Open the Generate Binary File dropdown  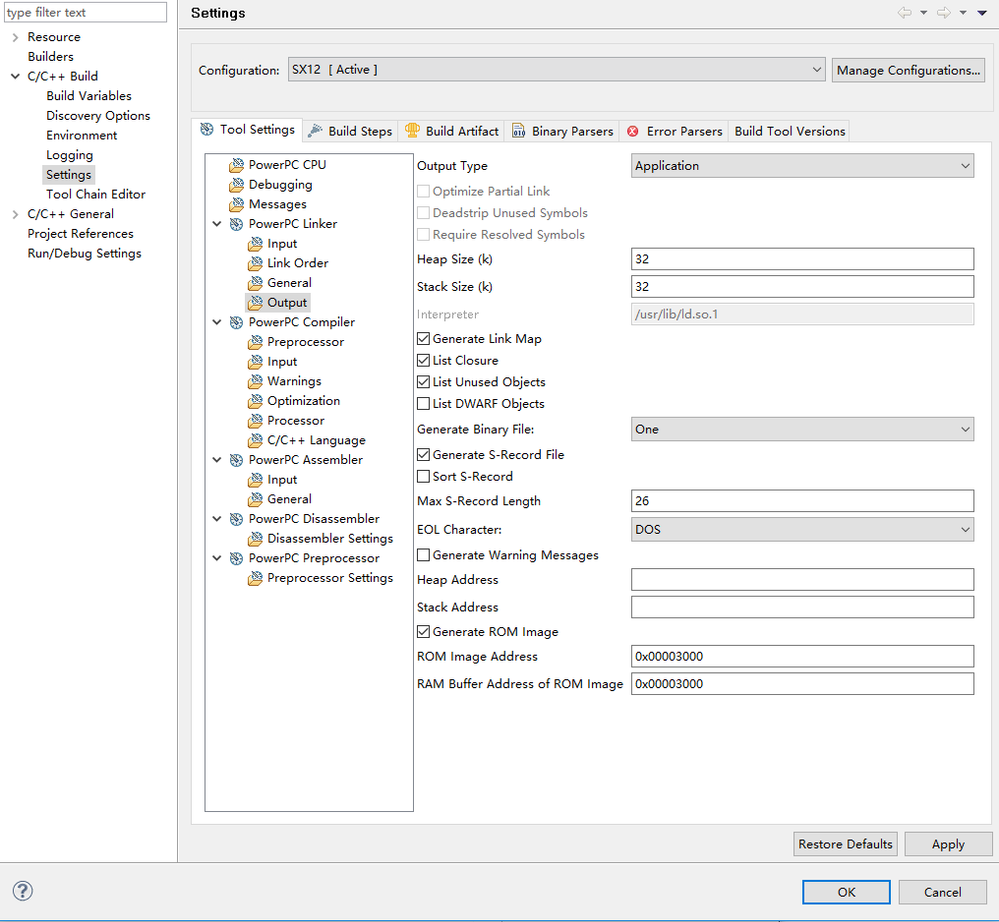pyautogui.click(x=802, y=429)
